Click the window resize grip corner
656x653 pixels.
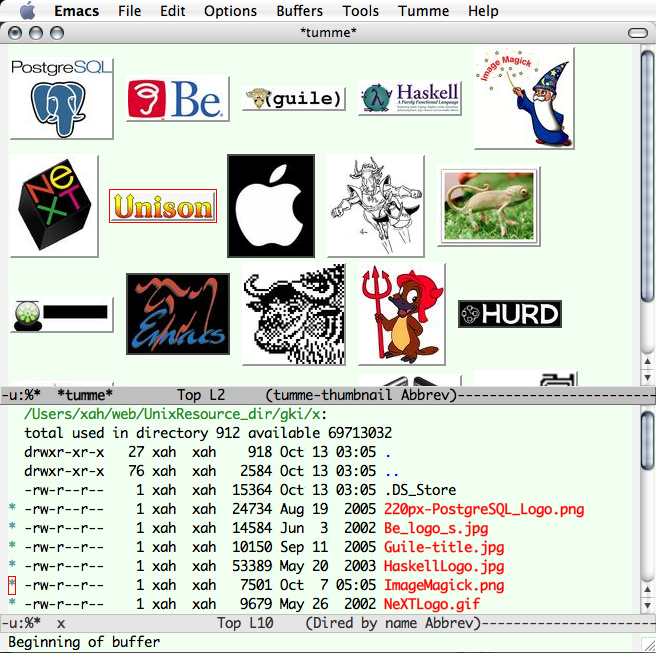(648, 645)
